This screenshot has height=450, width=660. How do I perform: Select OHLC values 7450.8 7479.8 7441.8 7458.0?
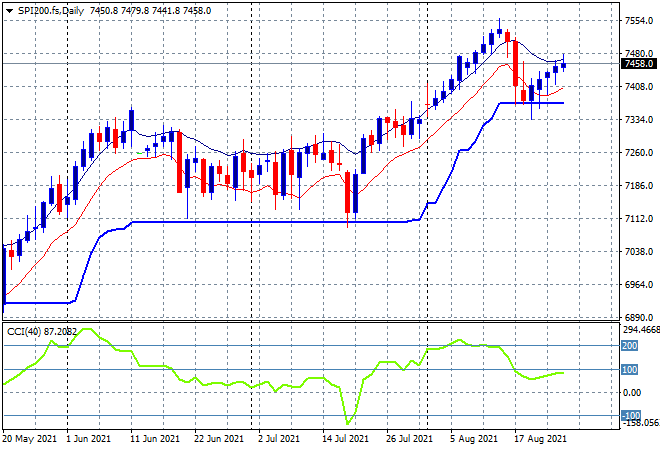(x=150, y=11)
